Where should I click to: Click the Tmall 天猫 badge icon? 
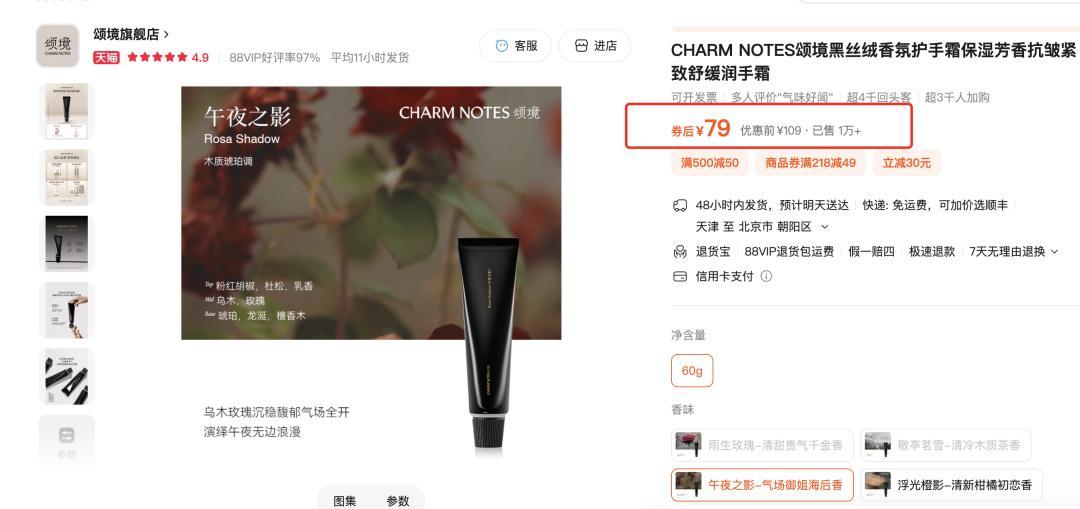tap(106, 58)
